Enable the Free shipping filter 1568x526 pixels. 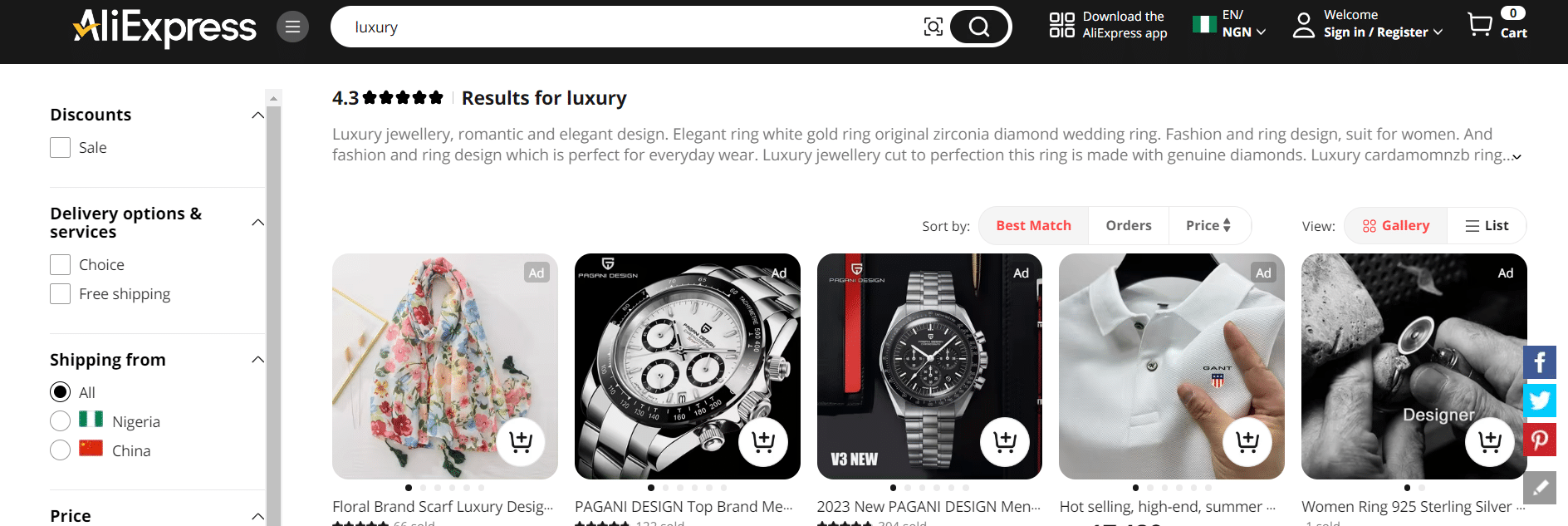coord(60,294)
